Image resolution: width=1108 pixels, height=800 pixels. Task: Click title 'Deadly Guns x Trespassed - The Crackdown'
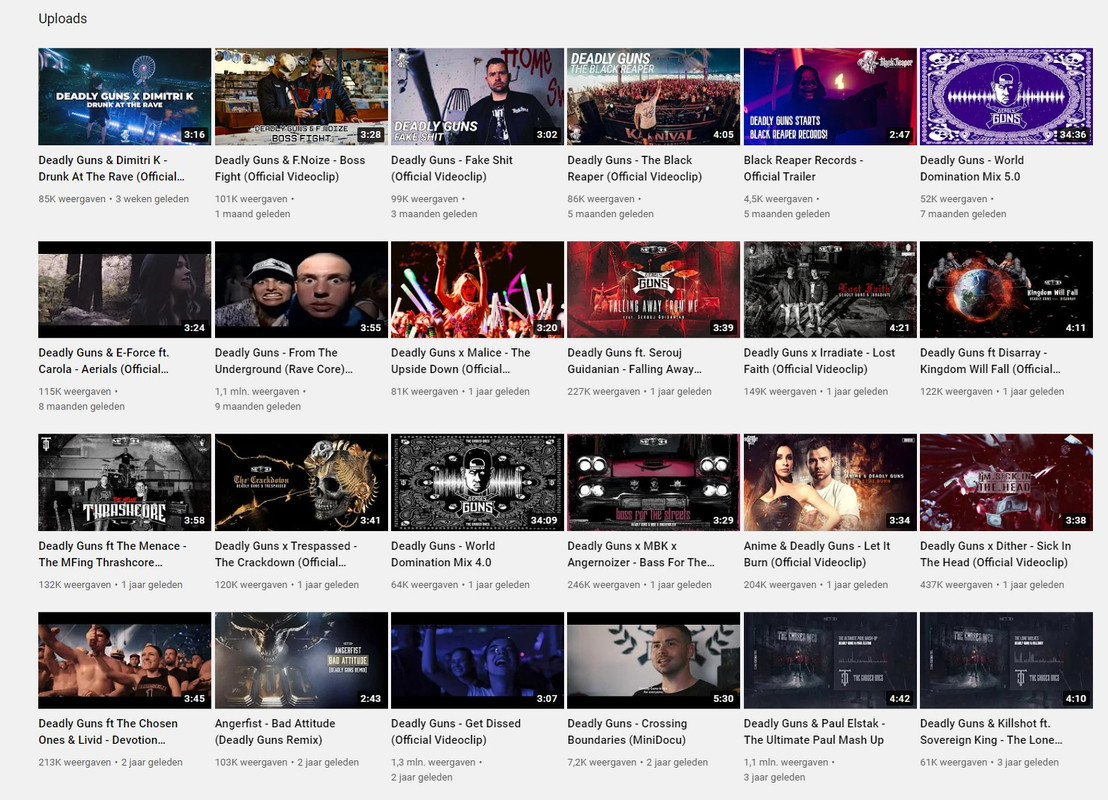click(x=286, y=554)
